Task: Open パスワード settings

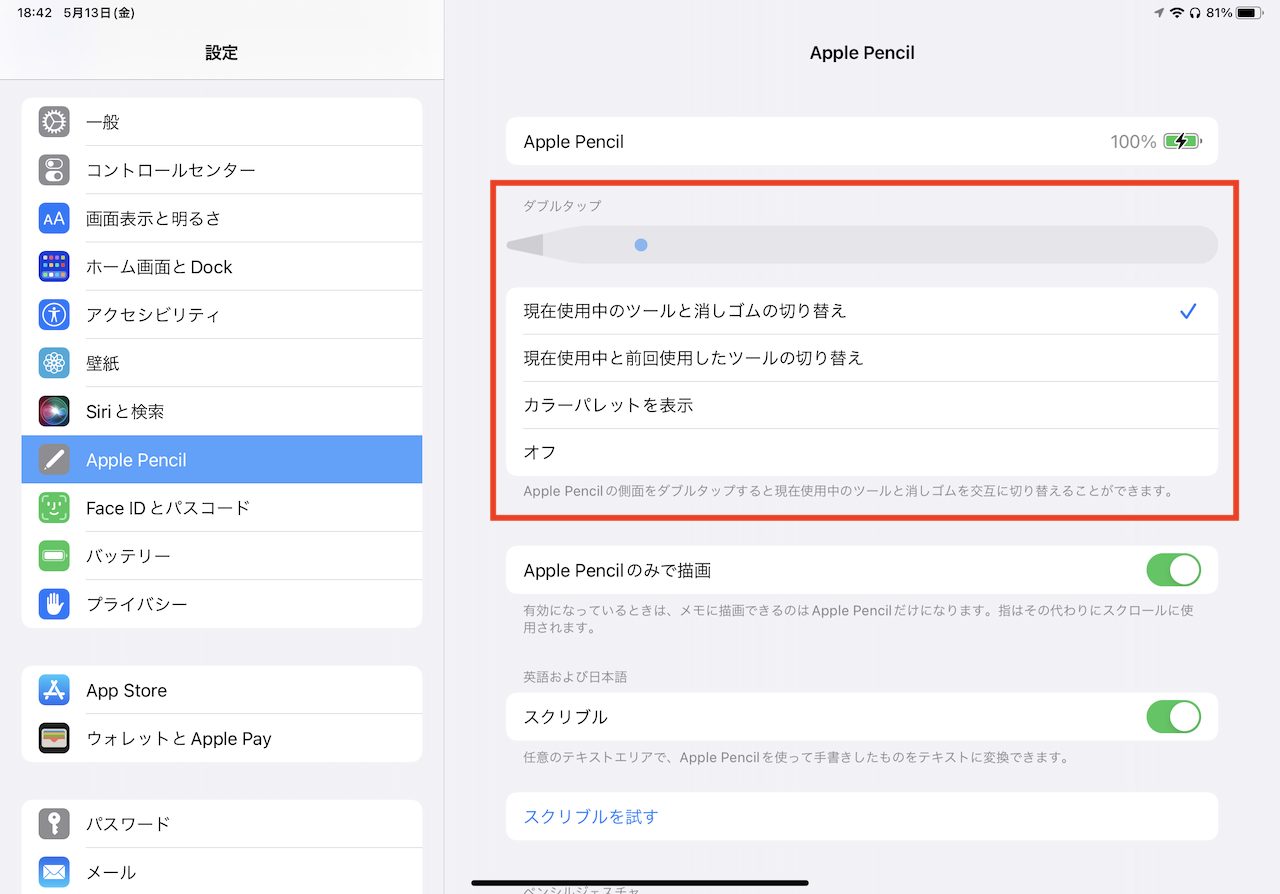Action: [x=222, y=824]
